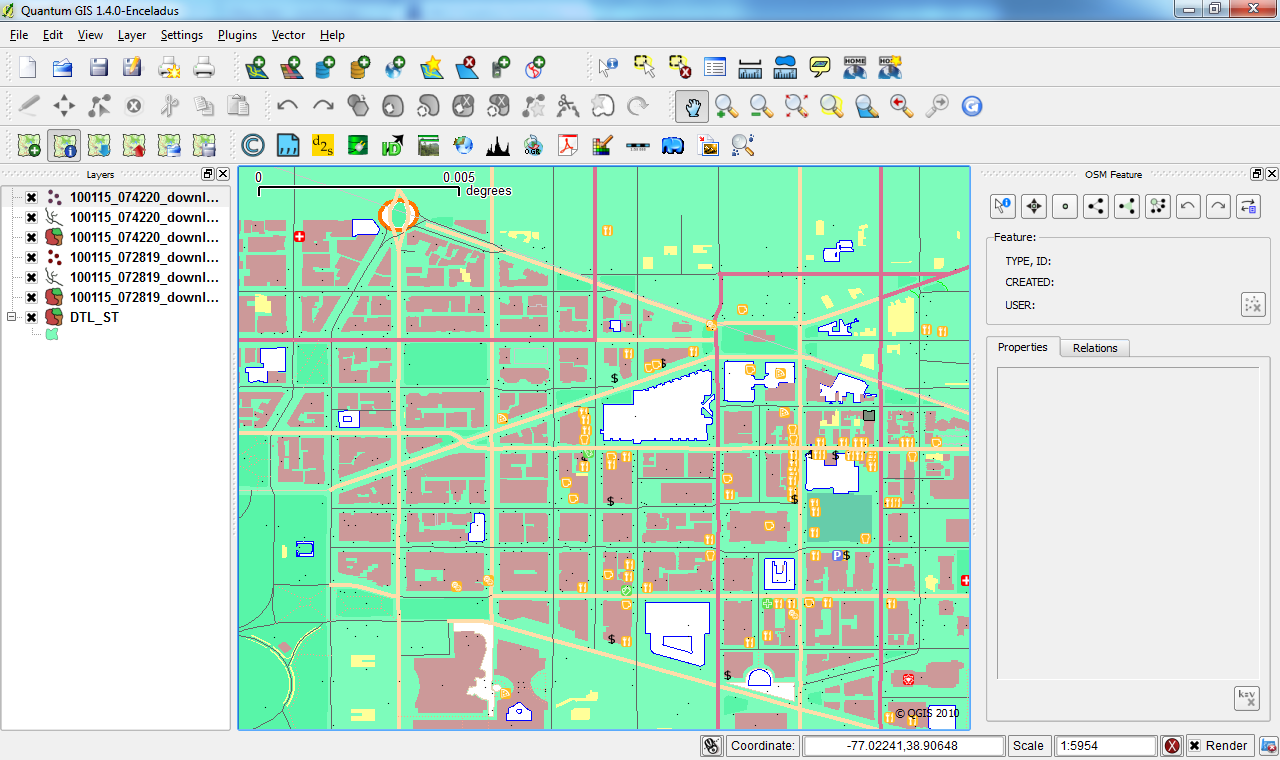Switch to the Relations tab

tap(1094, 348)
